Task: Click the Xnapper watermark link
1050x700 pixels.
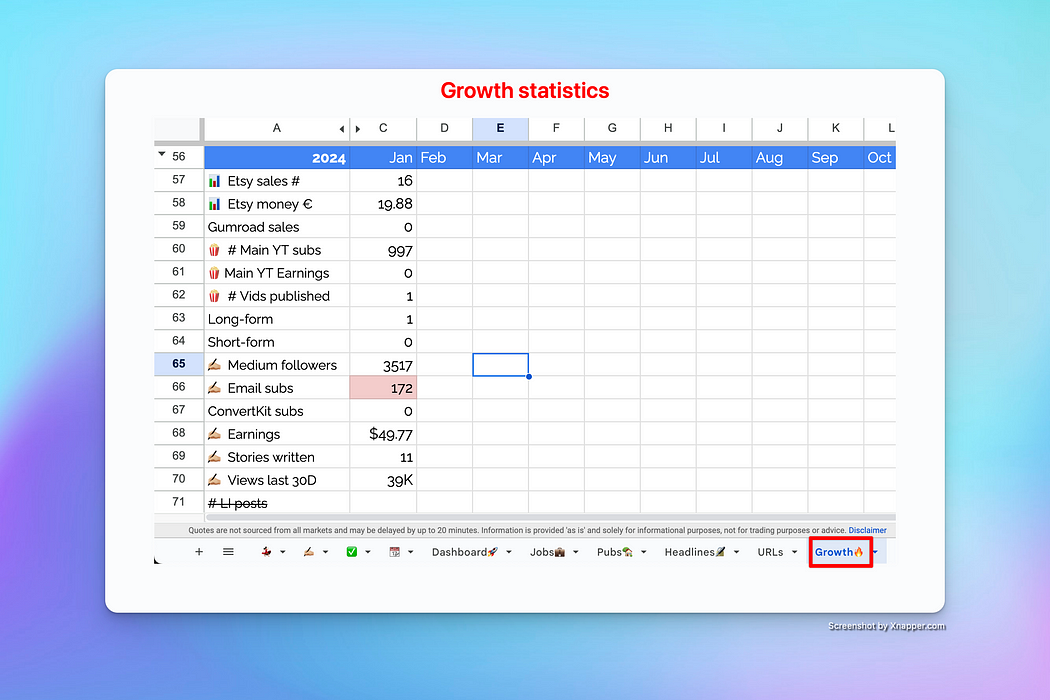Action: [886, 625]
